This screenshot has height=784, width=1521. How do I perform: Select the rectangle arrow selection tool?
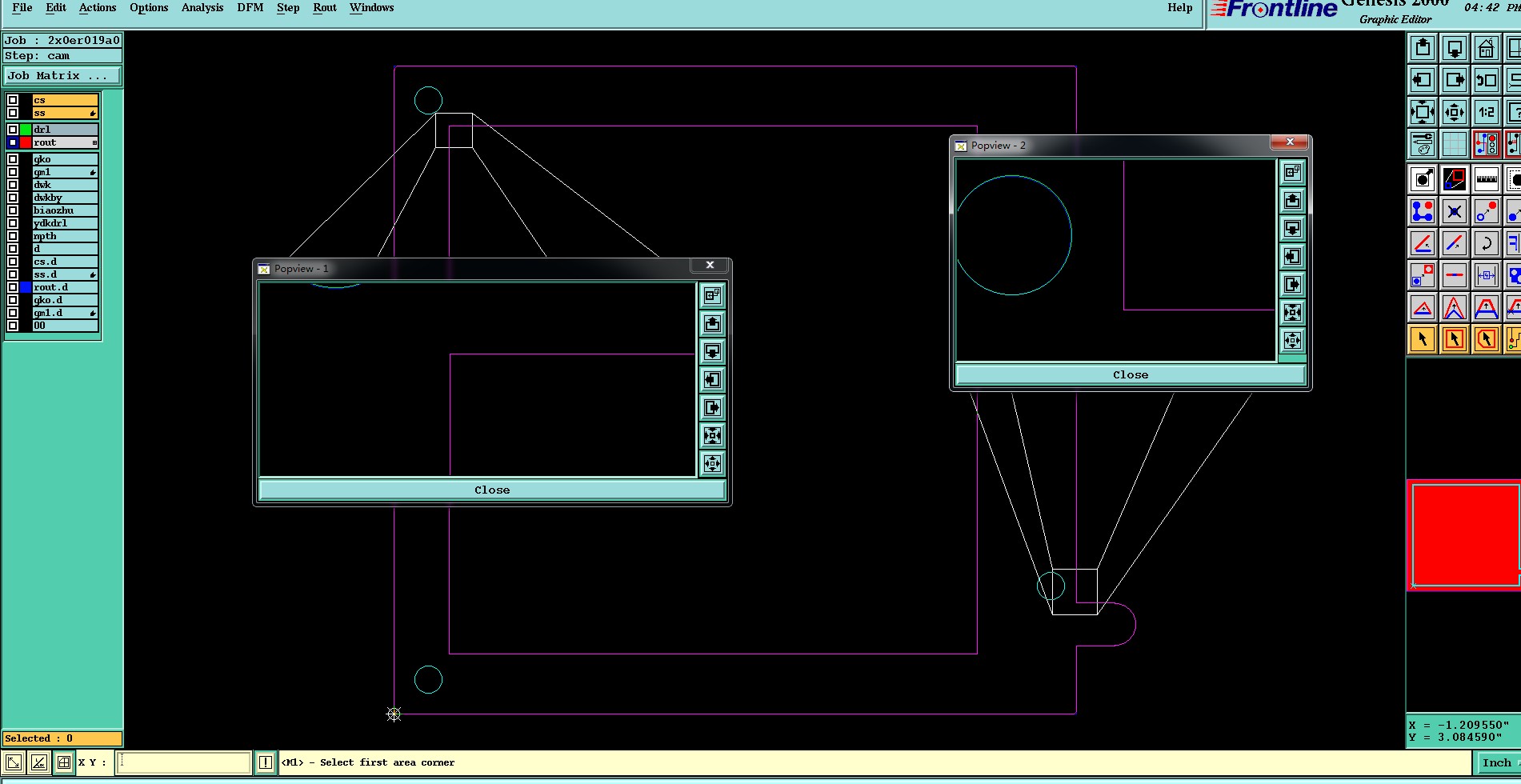[x=1455, y=339]
